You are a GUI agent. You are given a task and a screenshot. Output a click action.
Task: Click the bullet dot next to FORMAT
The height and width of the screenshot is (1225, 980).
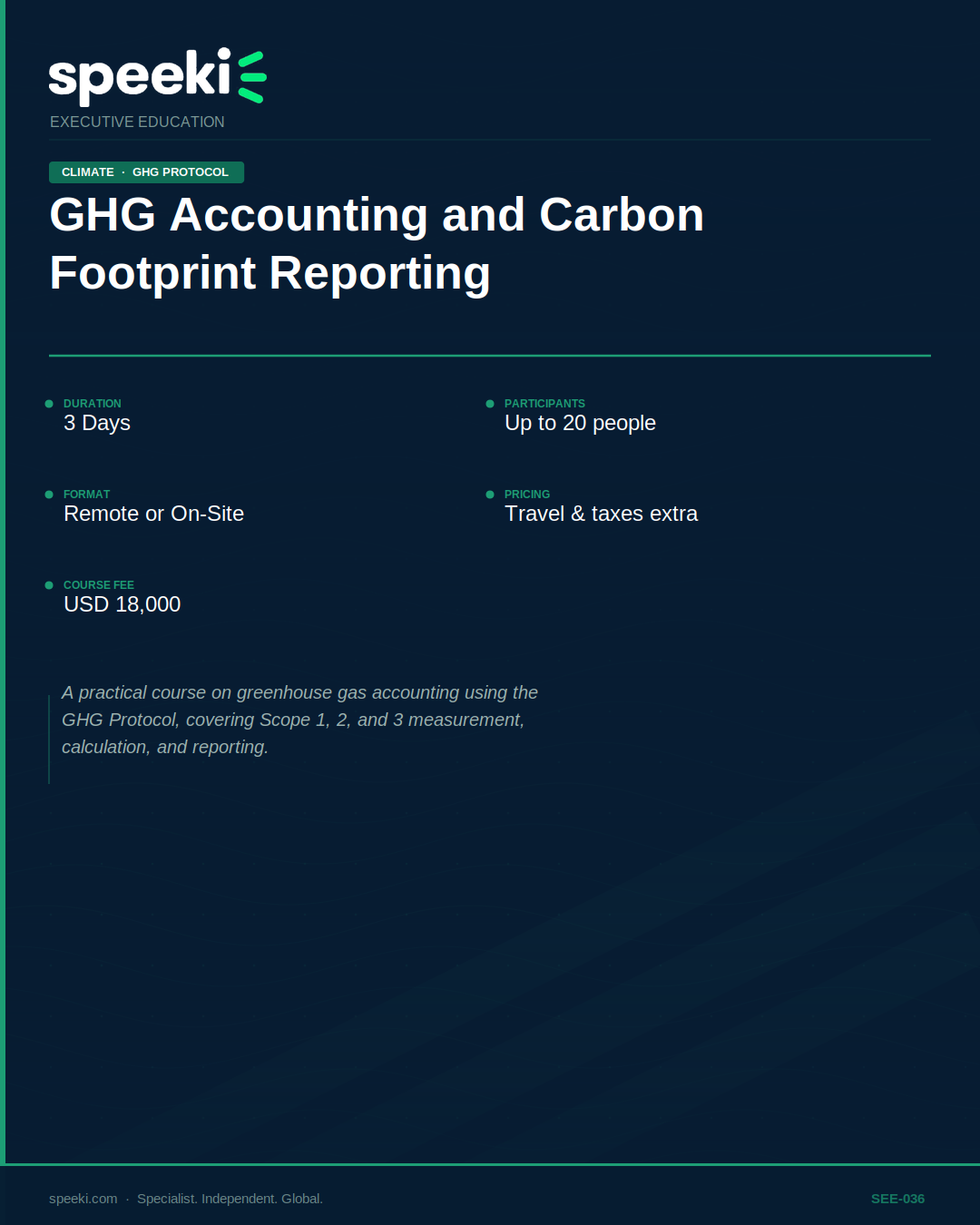tap(48, 495)
